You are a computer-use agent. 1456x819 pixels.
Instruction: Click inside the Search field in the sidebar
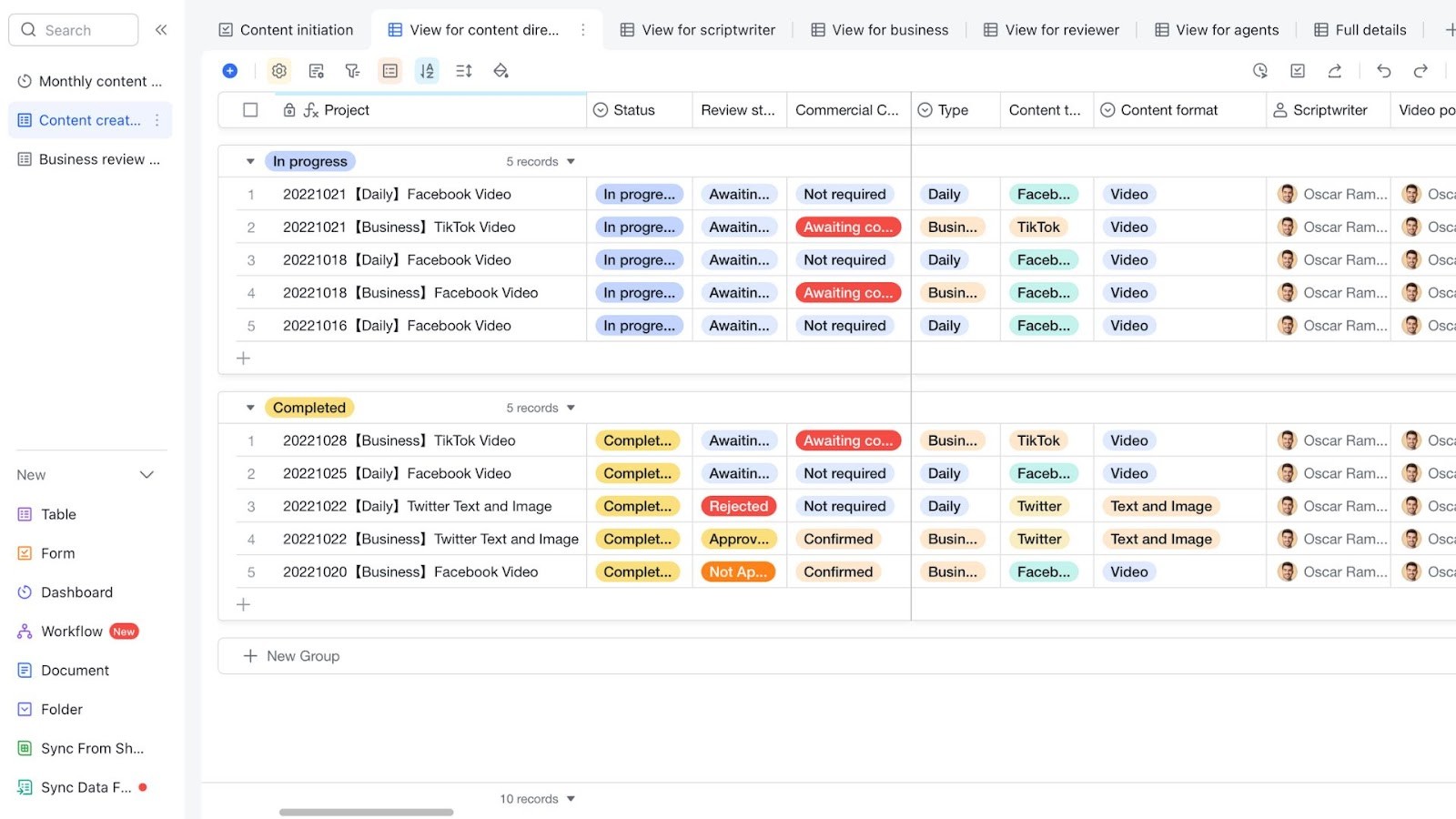pyautogui.click(x=73, y=29)
